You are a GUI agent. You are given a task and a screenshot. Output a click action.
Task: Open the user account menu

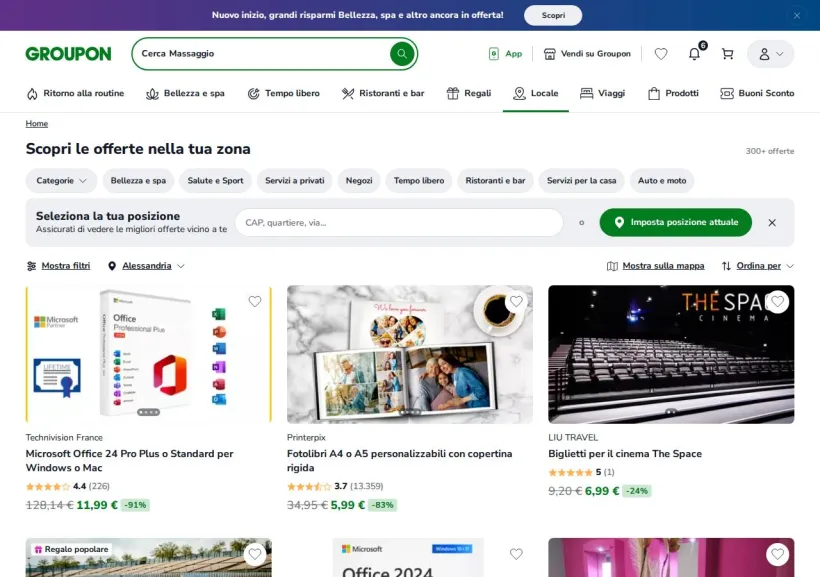tap(770, 54)
